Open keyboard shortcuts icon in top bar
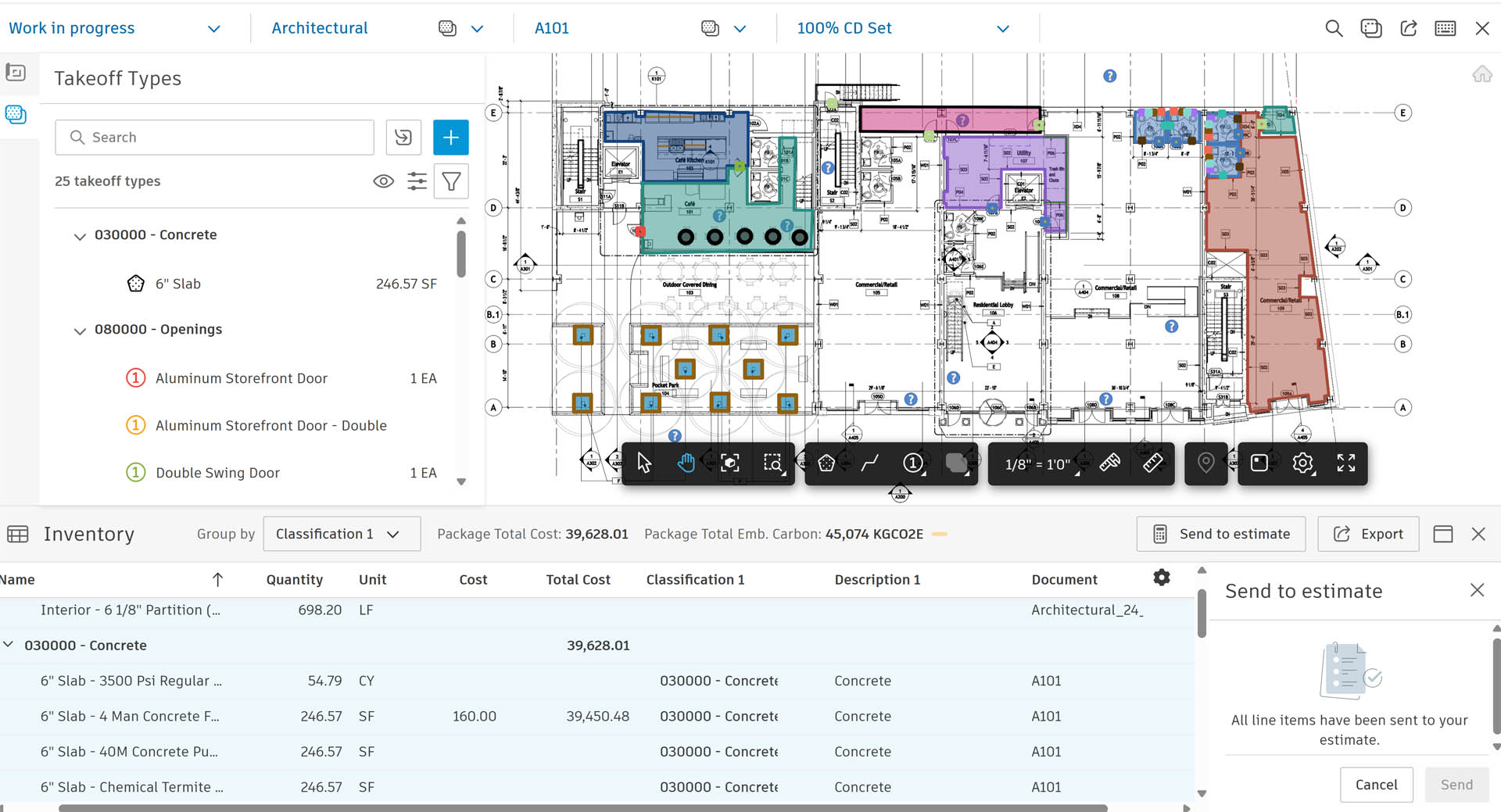Viewport: 1501px width, 812px height. pyautogui.click(x=1445, y=28)
